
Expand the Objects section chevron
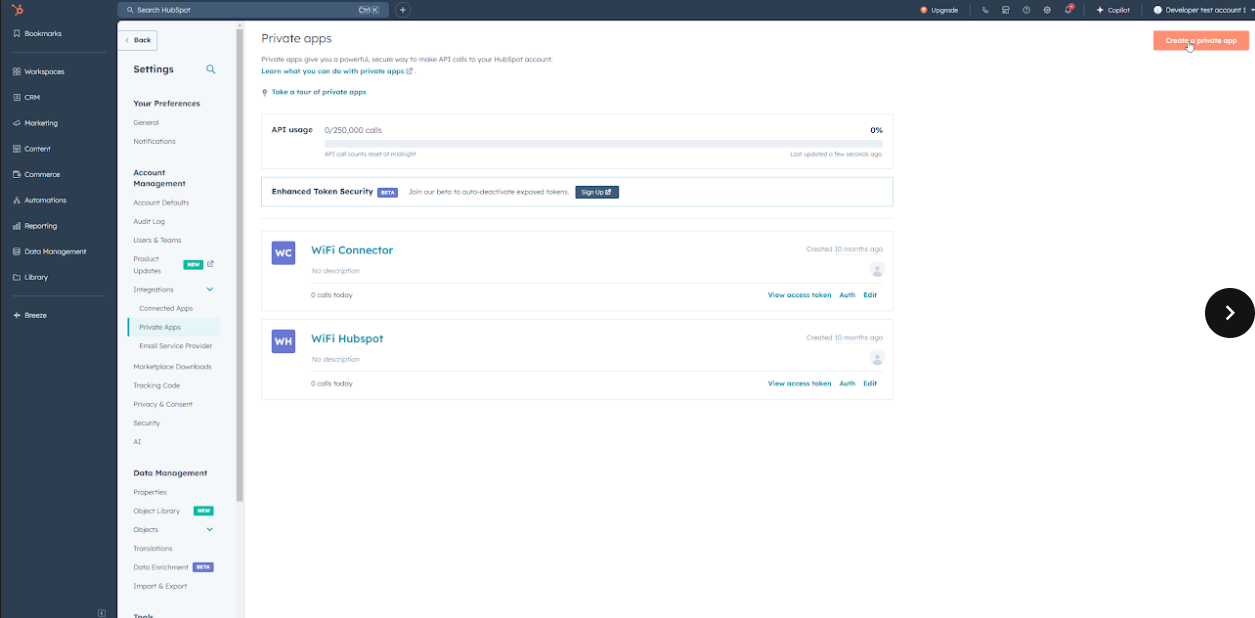[x=210, y=530]
